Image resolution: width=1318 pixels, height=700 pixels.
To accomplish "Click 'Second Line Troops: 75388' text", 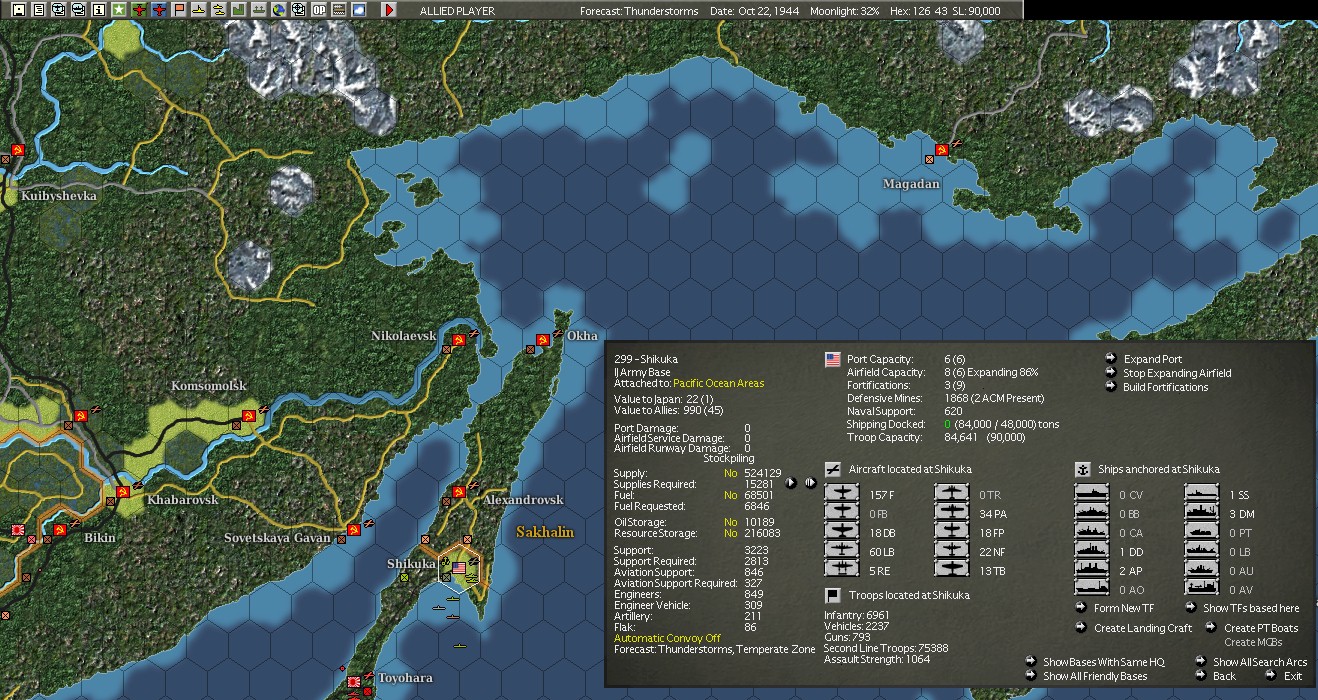I will (886, 648).
